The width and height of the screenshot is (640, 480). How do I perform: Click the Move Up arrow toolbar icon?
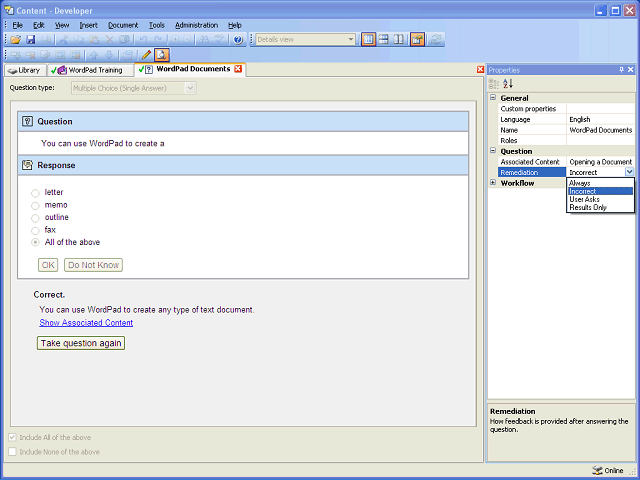pyautogui.click(x=94, y=55)
